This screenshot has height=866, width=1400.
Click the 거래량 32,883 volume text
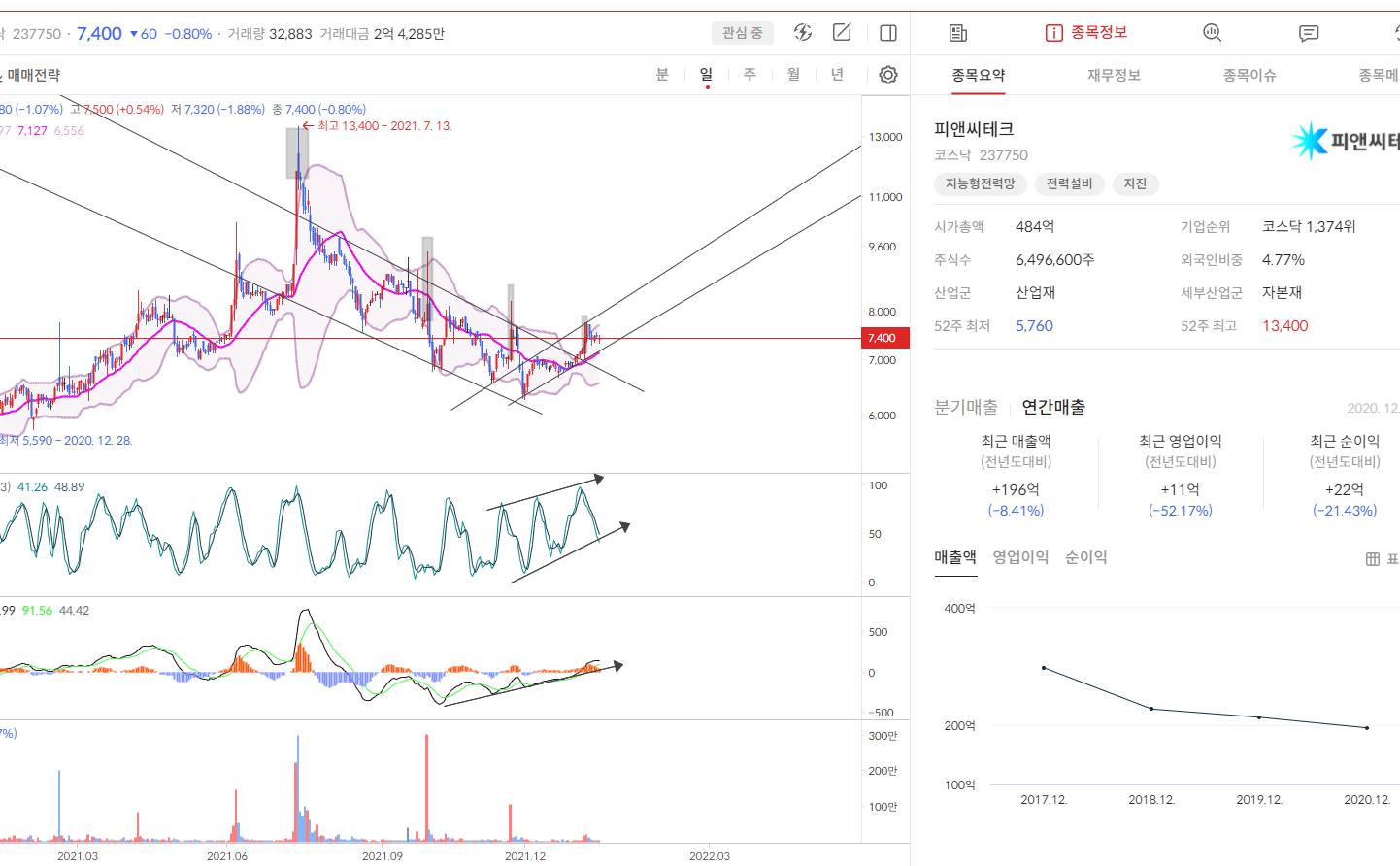click(x=270, y=34)
